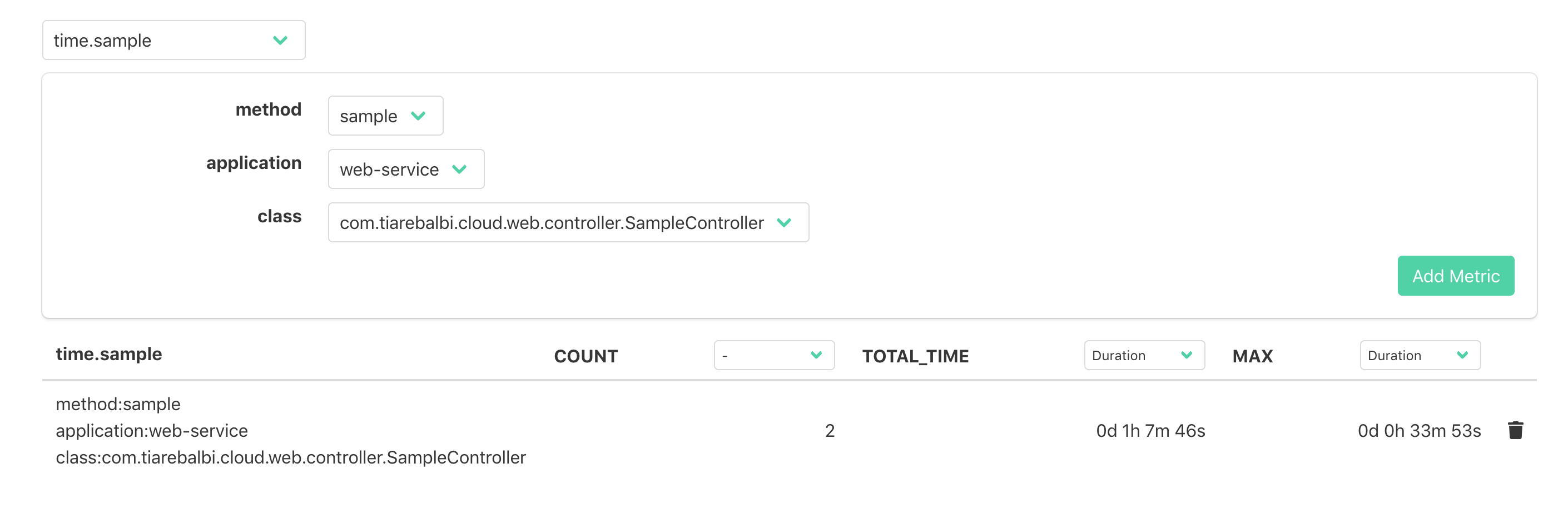Open the Duration dropdown next to TOTAL_TIME

[1143, 355]
